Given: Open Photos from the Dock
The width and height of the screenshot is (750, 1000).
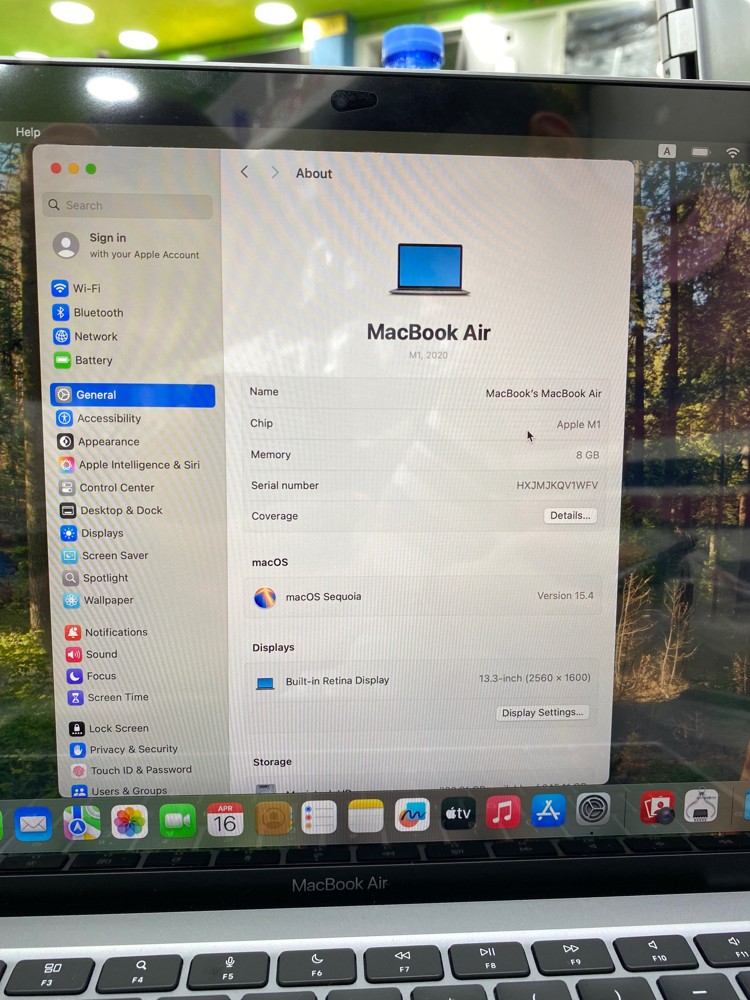Looking at the screenshot, I should point(129,821).
